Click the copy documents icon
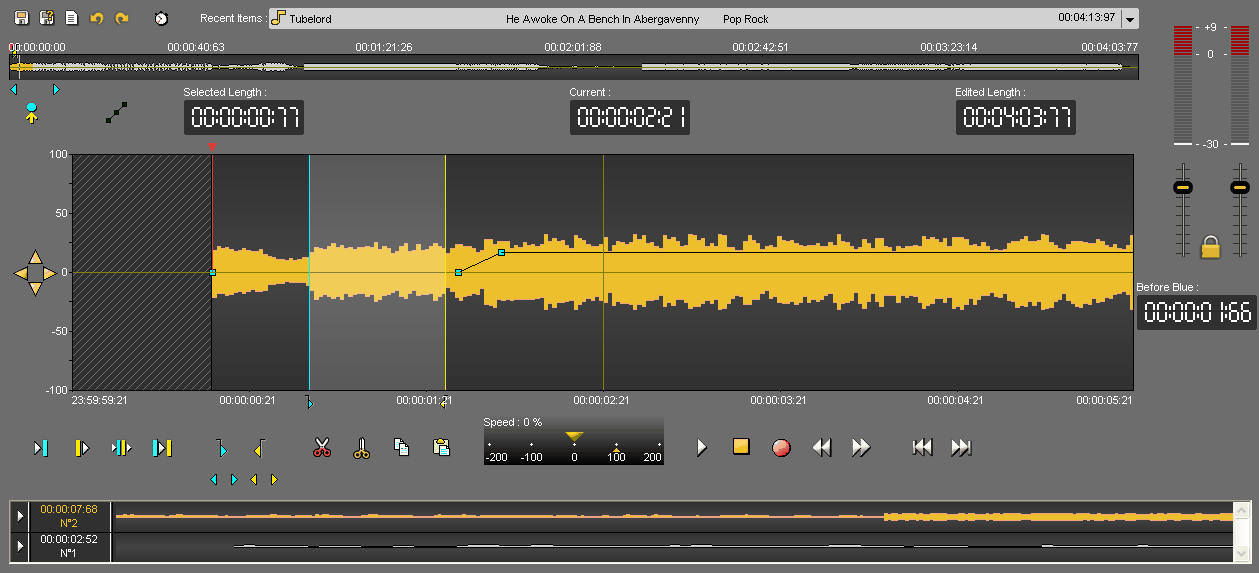 (x=401, y=447)
